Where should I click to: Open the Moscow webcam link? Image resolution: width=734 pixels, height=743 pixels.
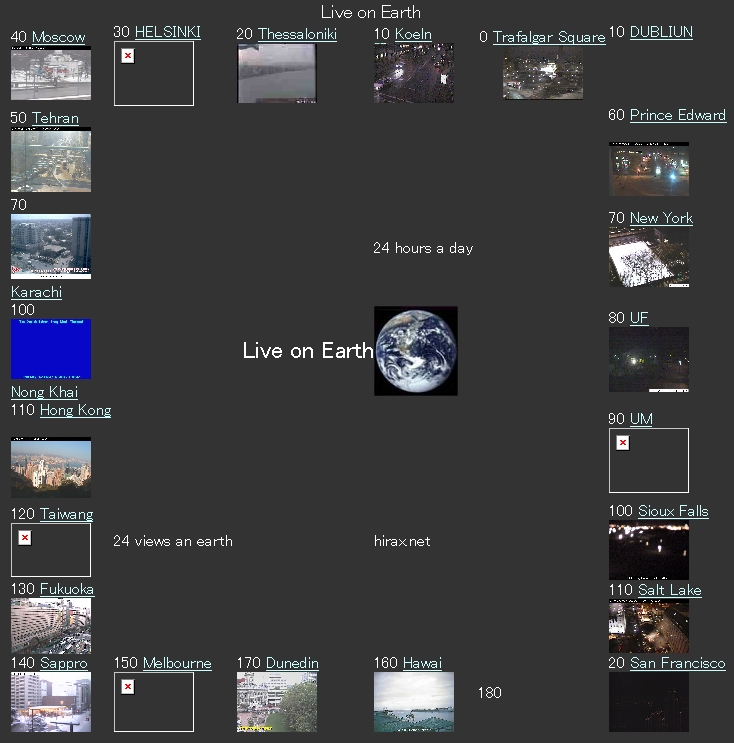pos(58,37)
